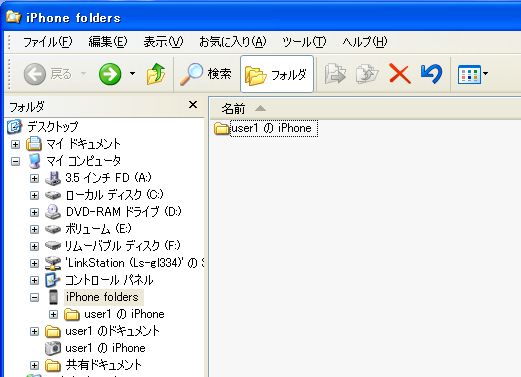This screenshot has width=521, height=377.
Task: Expand the マイ ドキュメント node
Action: click(x=15, y=144)
